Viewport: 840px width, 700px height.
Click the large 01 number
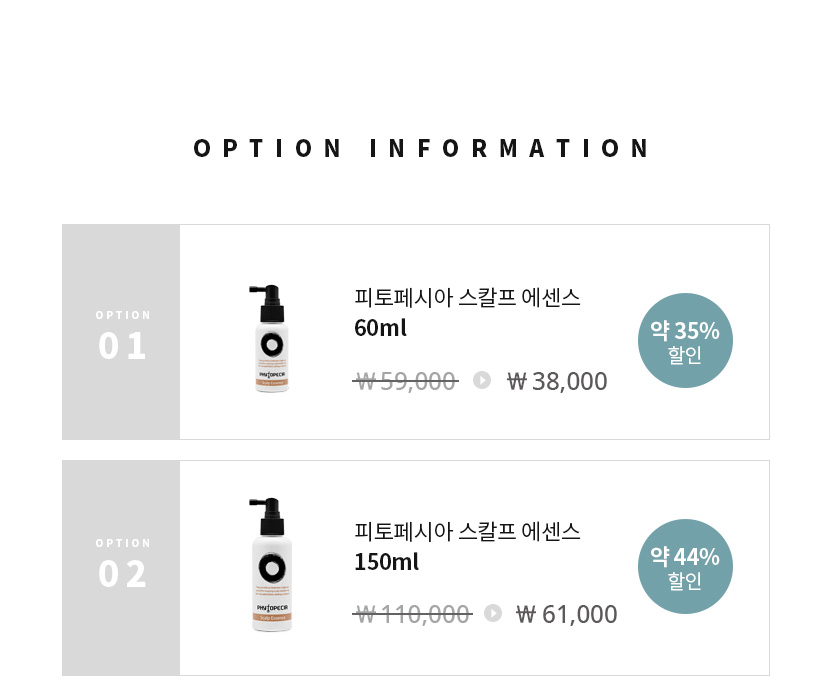click(x=122, y=346)
